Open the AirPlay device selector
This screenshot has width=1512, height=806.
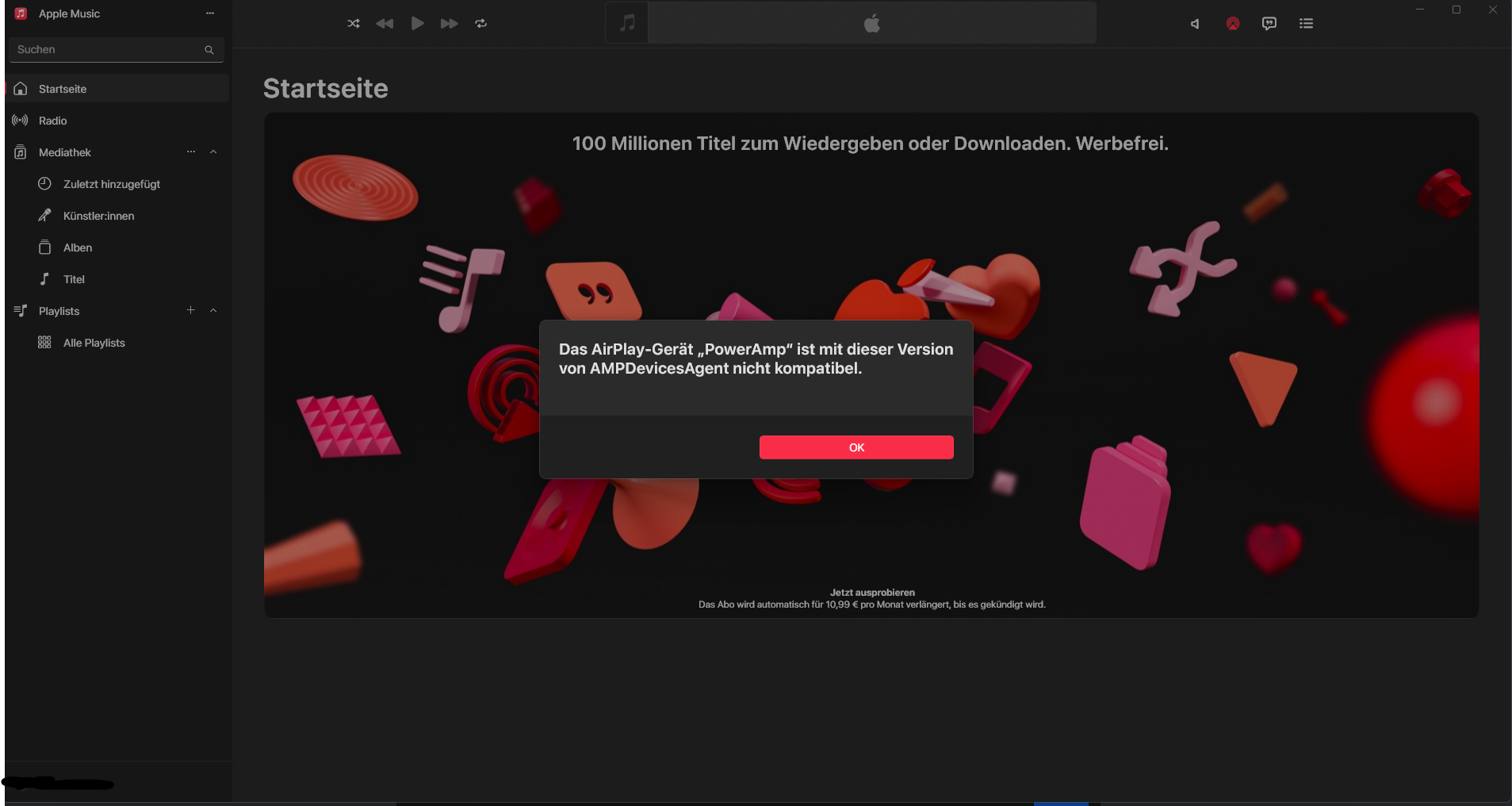pos(1233,24)
